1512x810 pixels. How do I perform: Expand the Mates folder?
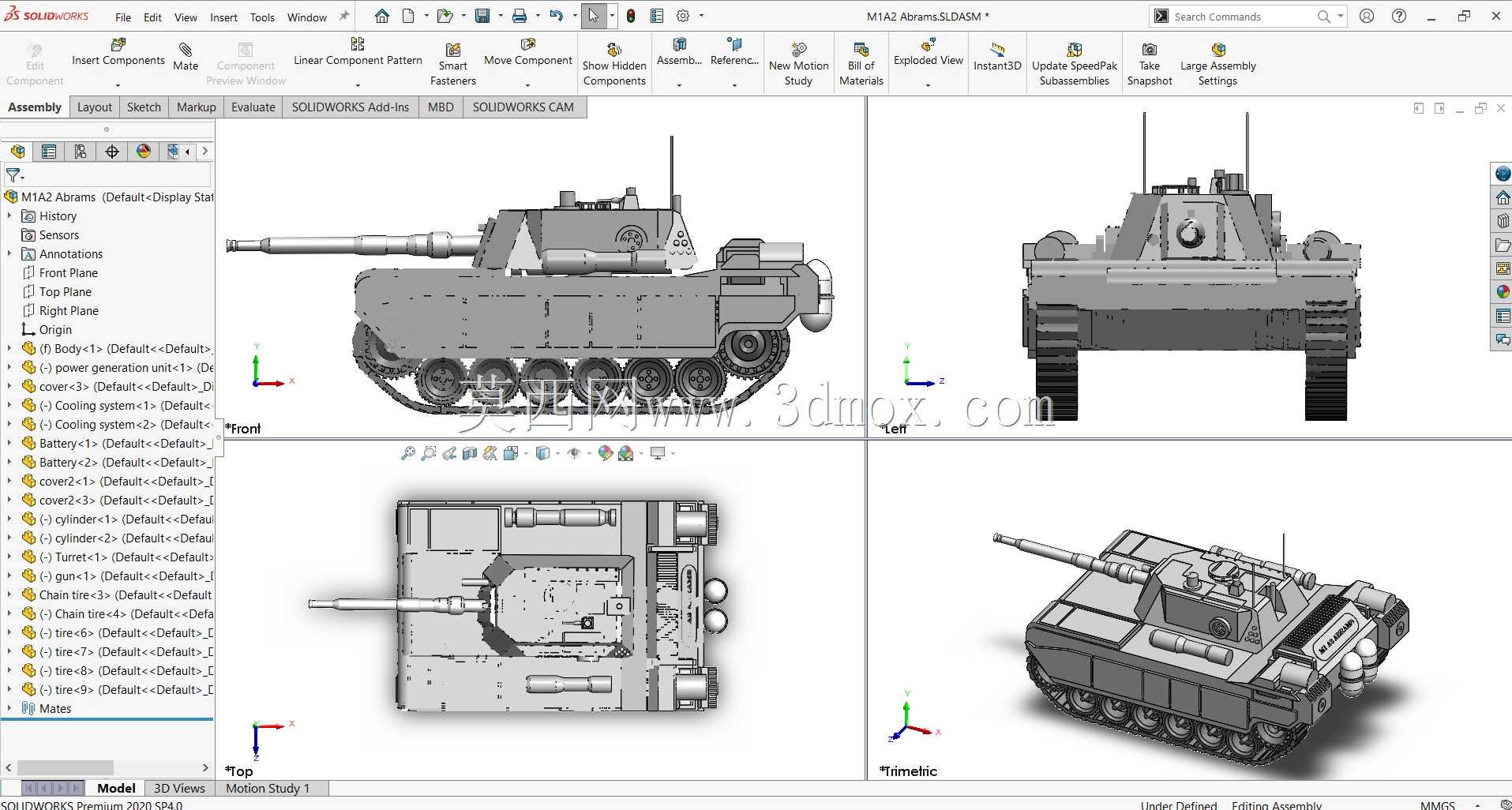(x=9, y=708)
